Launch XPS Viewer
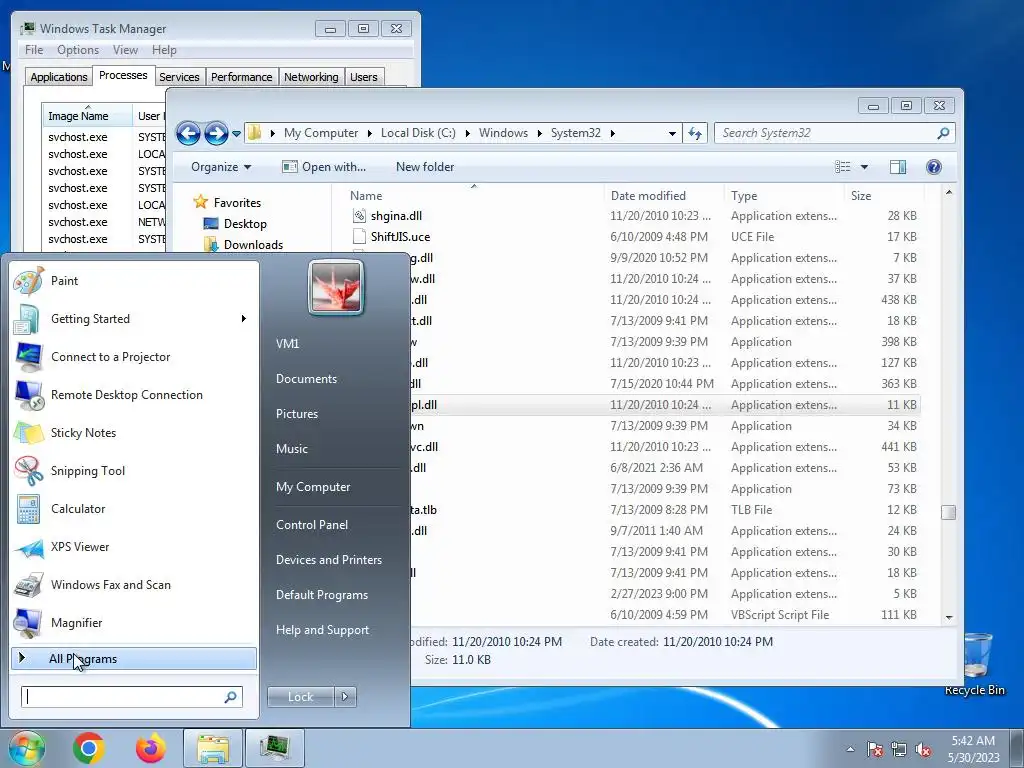 tap(133, 547)
